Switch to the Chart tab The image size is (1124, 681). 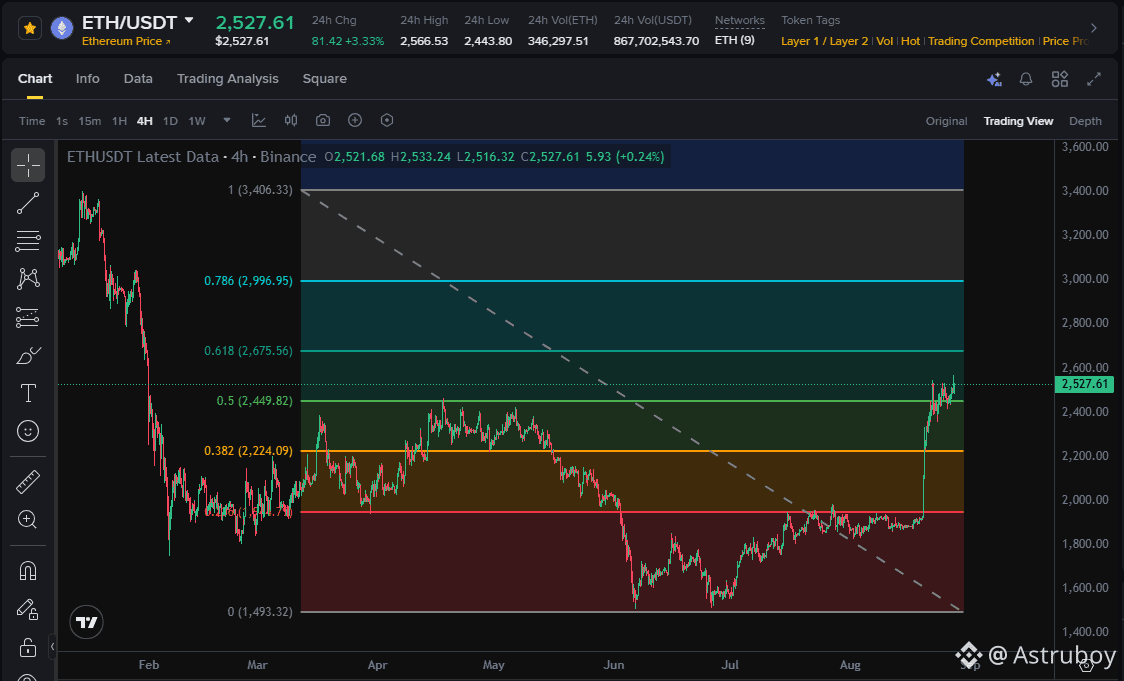35,79
